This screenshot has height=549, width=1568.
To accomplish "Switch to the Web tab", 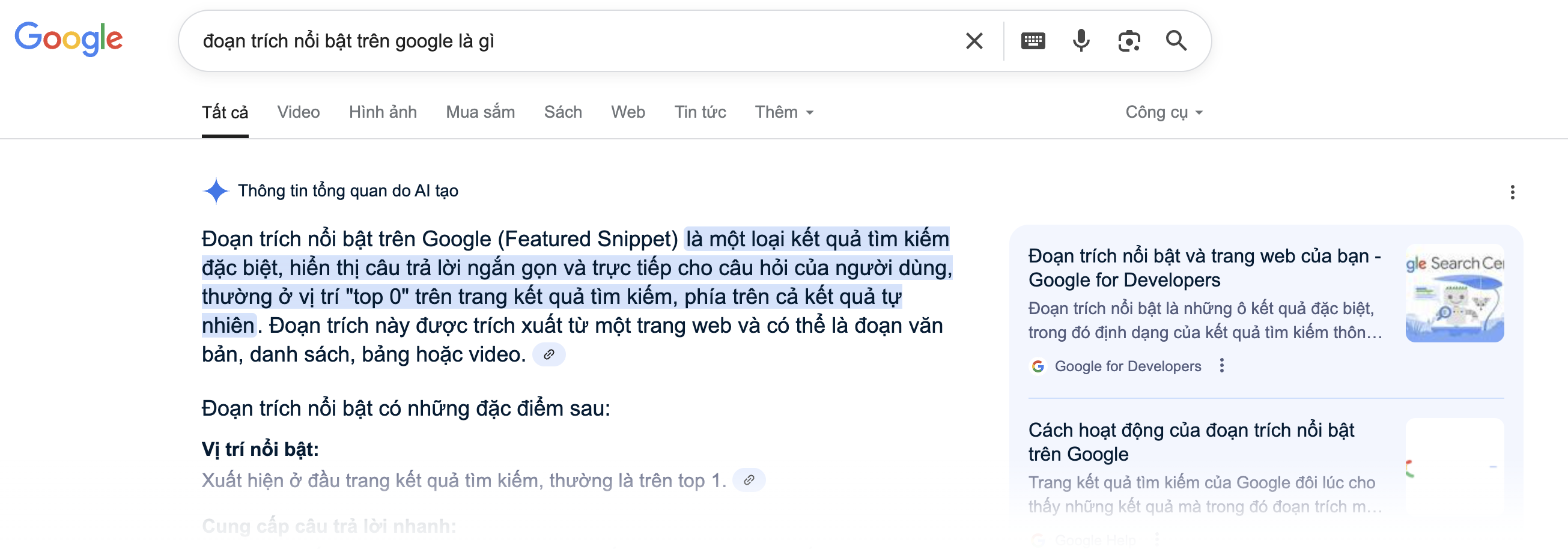I will (x=628, y=112).
